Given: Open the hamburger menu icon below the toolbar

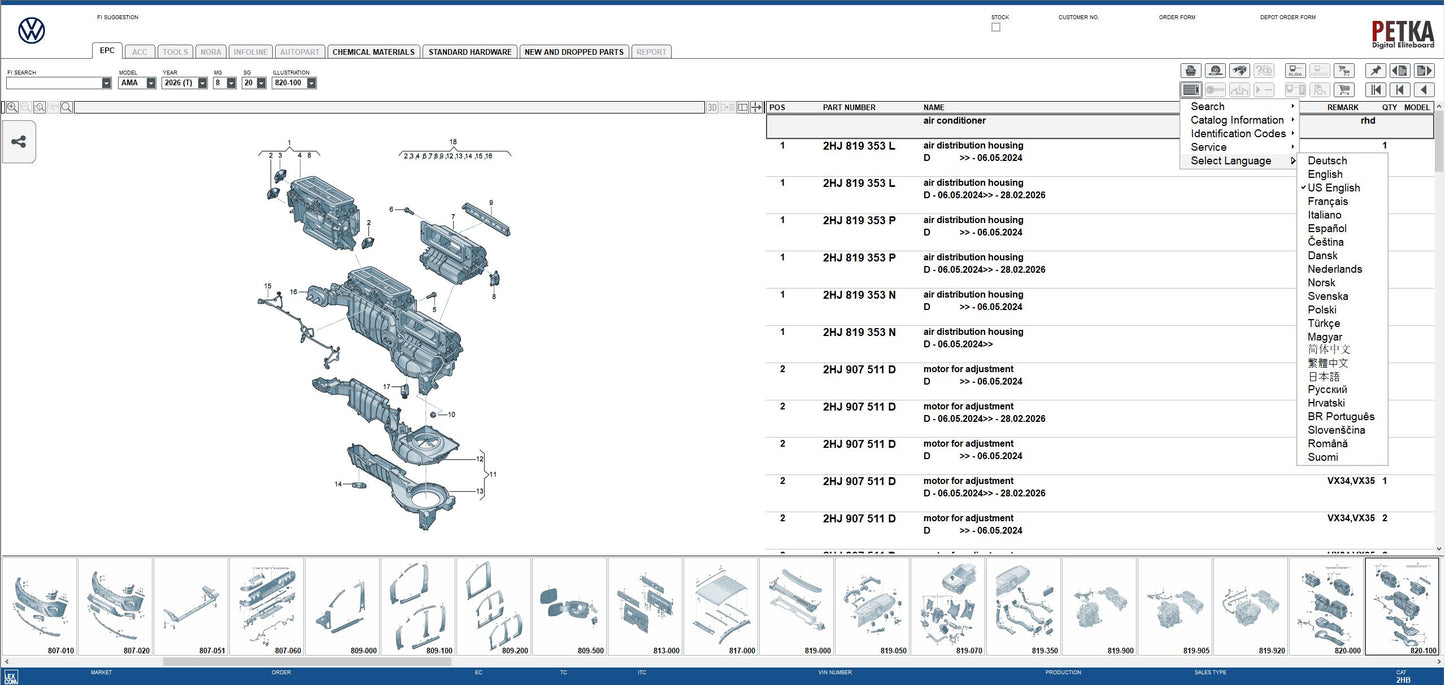Looking at the screenshot, I should [x=1190, y=89].
